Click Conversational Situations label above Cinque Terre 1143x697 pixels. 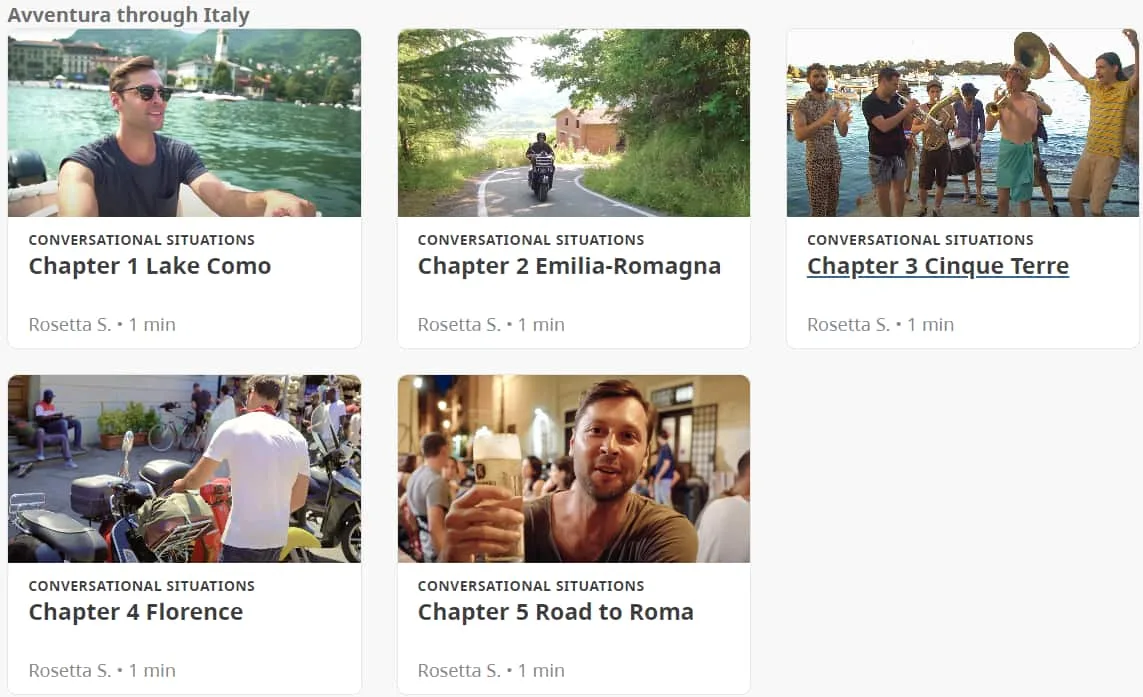pyautogui.click(x=920, y=240)
